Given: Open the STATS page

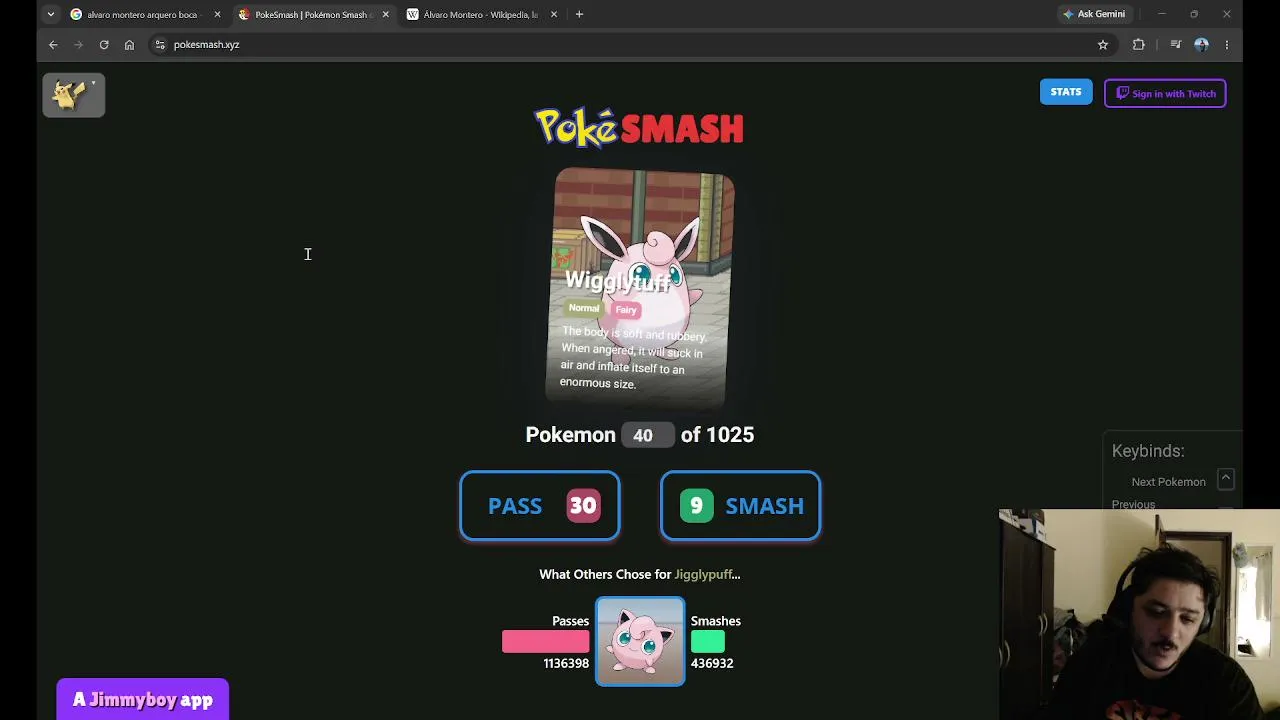Looking at the screenshot, I should pyautogui.click(x=1066, y=92).
